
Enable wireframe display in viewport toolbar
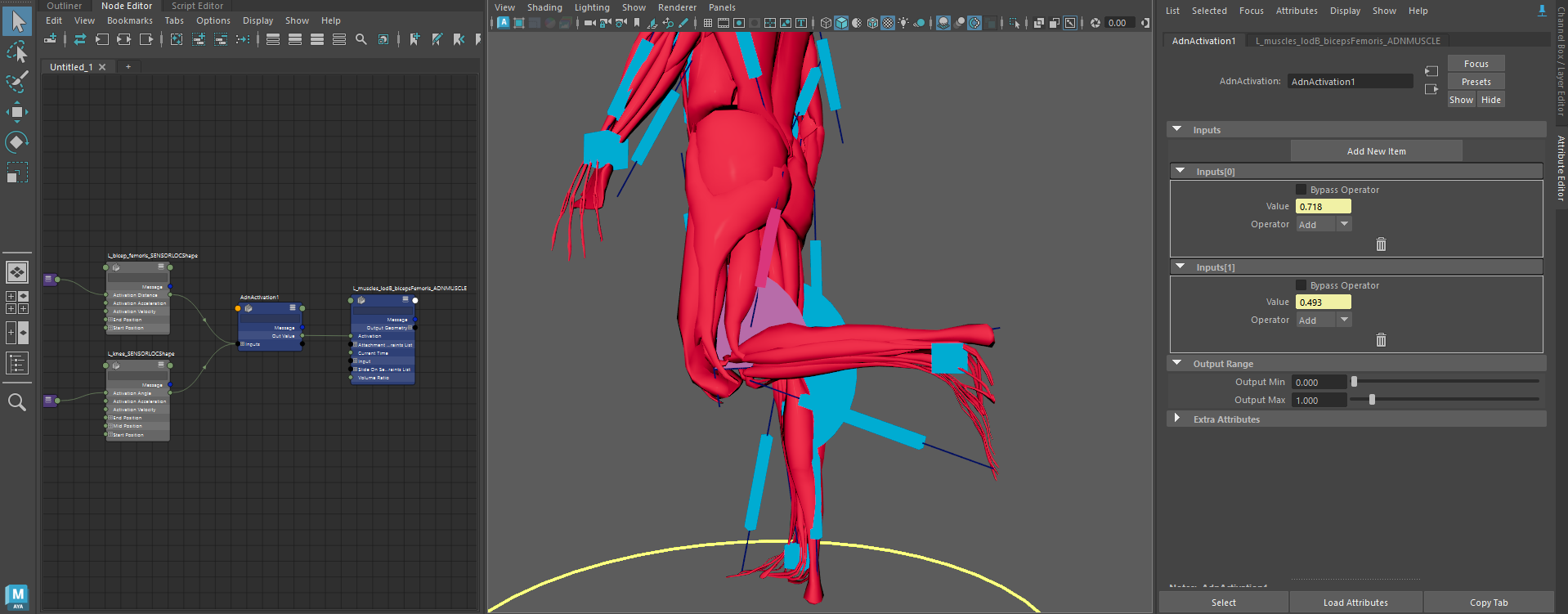pos(826,23)
